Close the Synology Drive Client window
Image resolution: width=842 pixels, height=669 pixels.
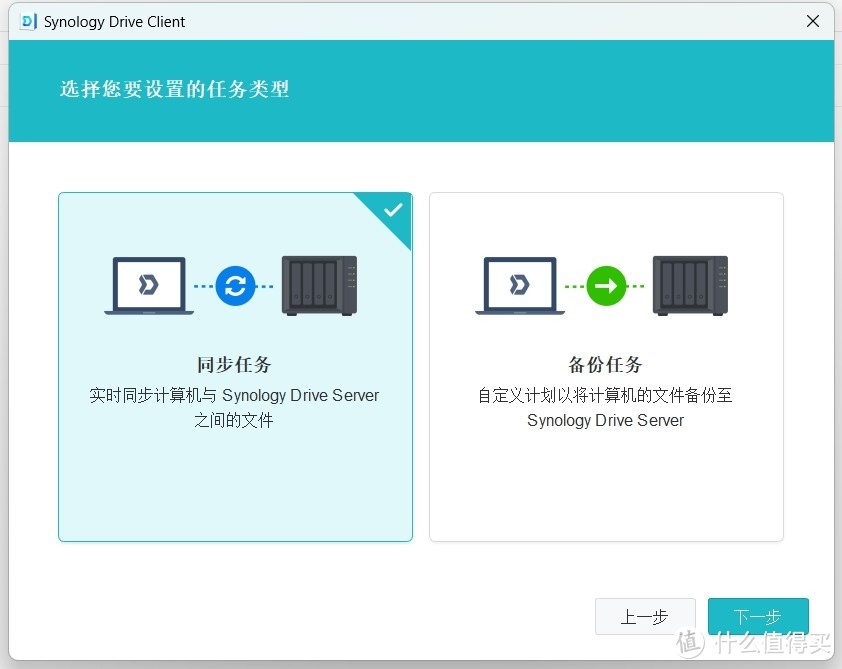click(813, 21)
